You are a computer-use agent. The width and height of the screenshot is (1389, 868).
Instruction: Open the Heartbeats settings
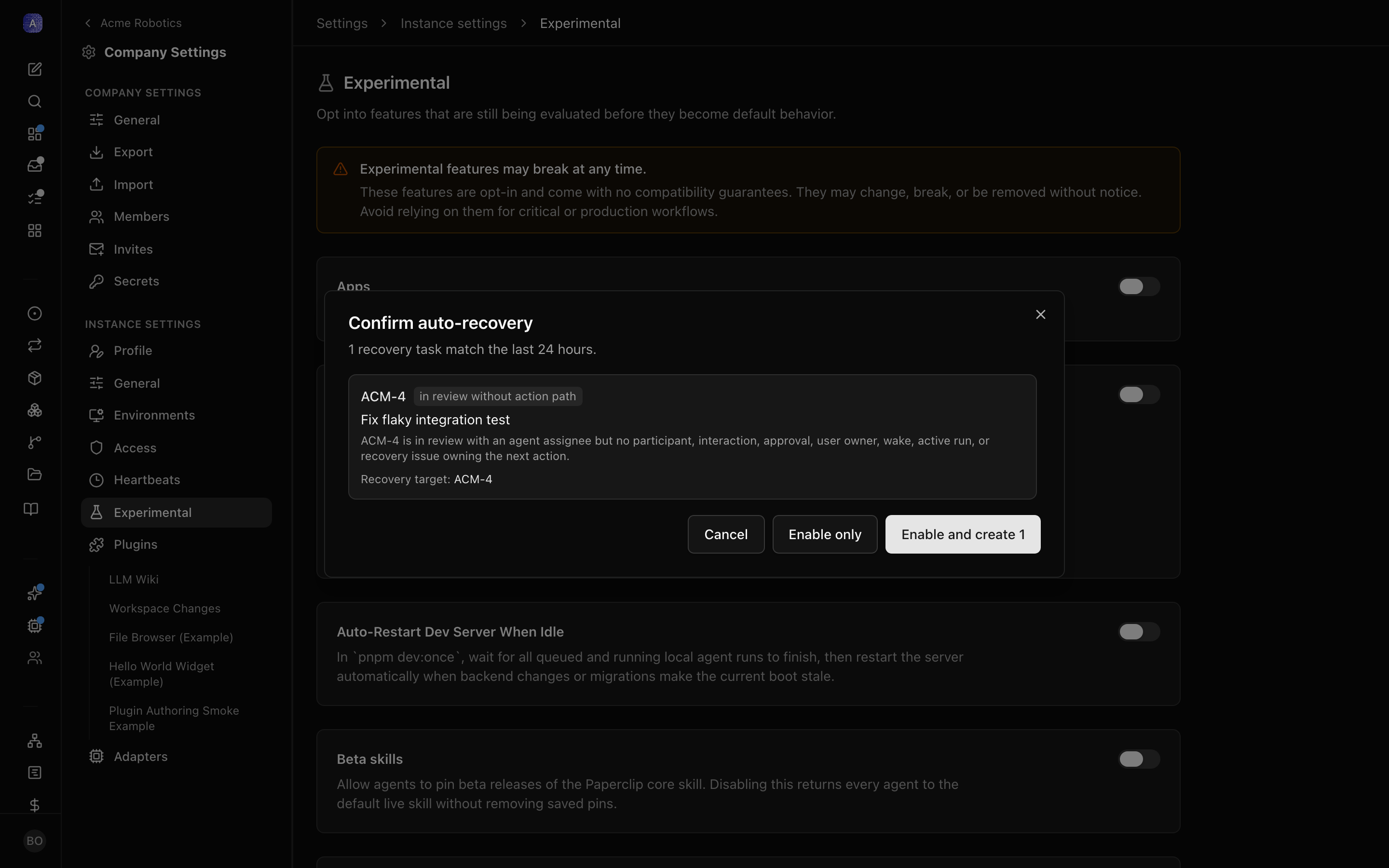pos(176,480)
